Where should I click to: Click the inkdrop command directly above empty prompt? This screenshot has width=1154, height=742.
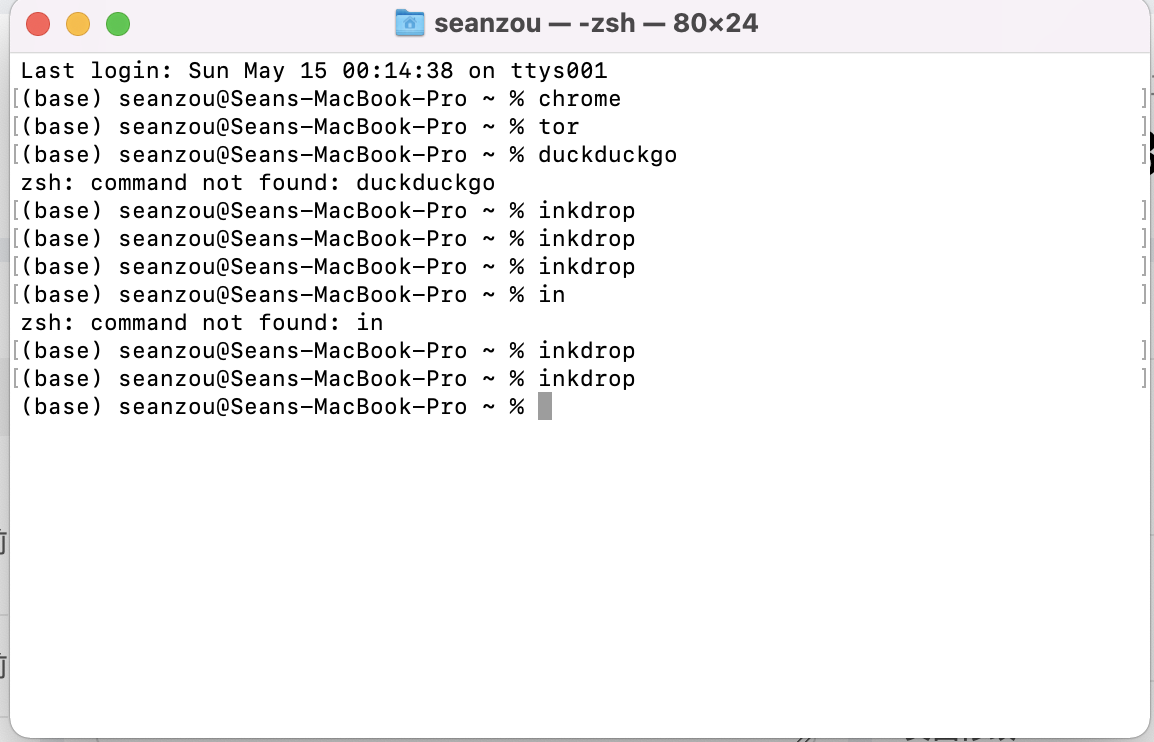(x=586, y=378)
